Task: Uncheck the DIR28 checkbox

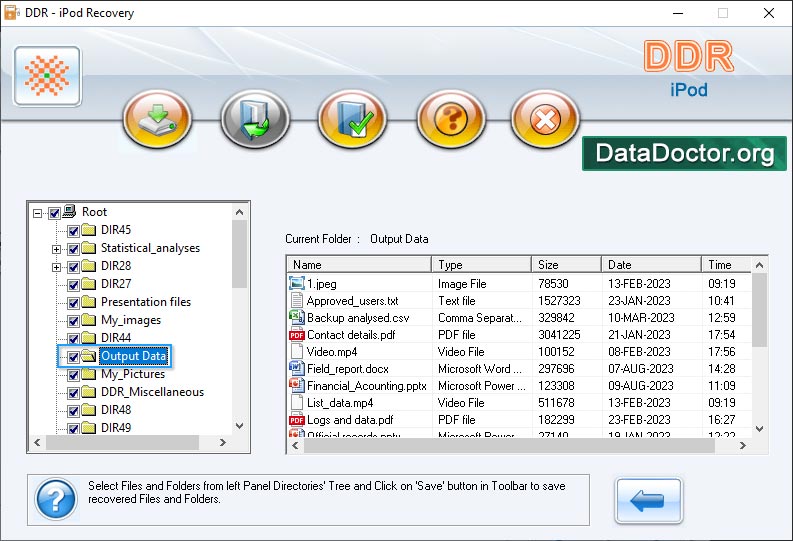Action: point(73,267)
